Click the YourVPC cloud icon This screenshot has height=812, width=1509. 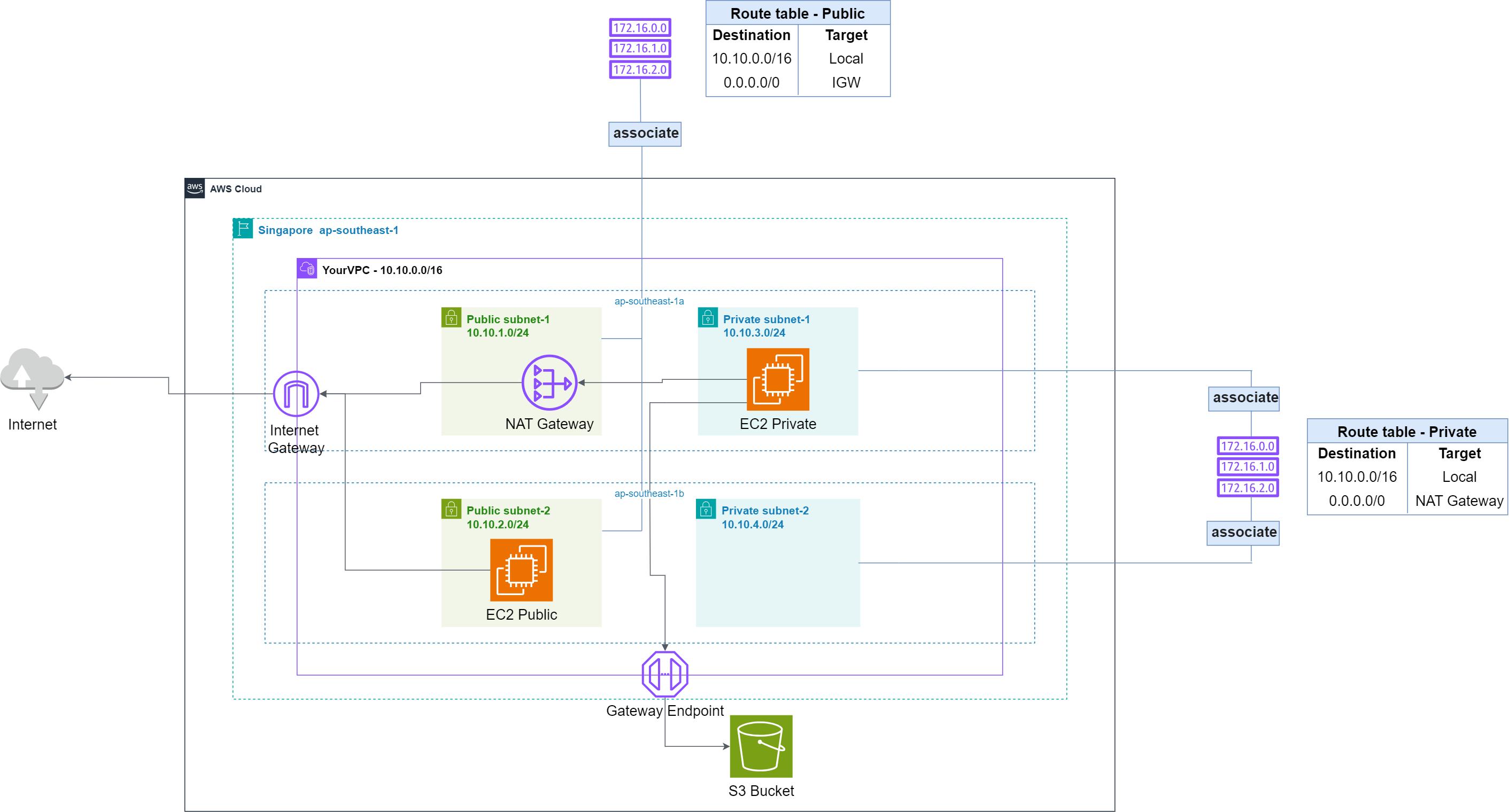[x=306, y=269]
